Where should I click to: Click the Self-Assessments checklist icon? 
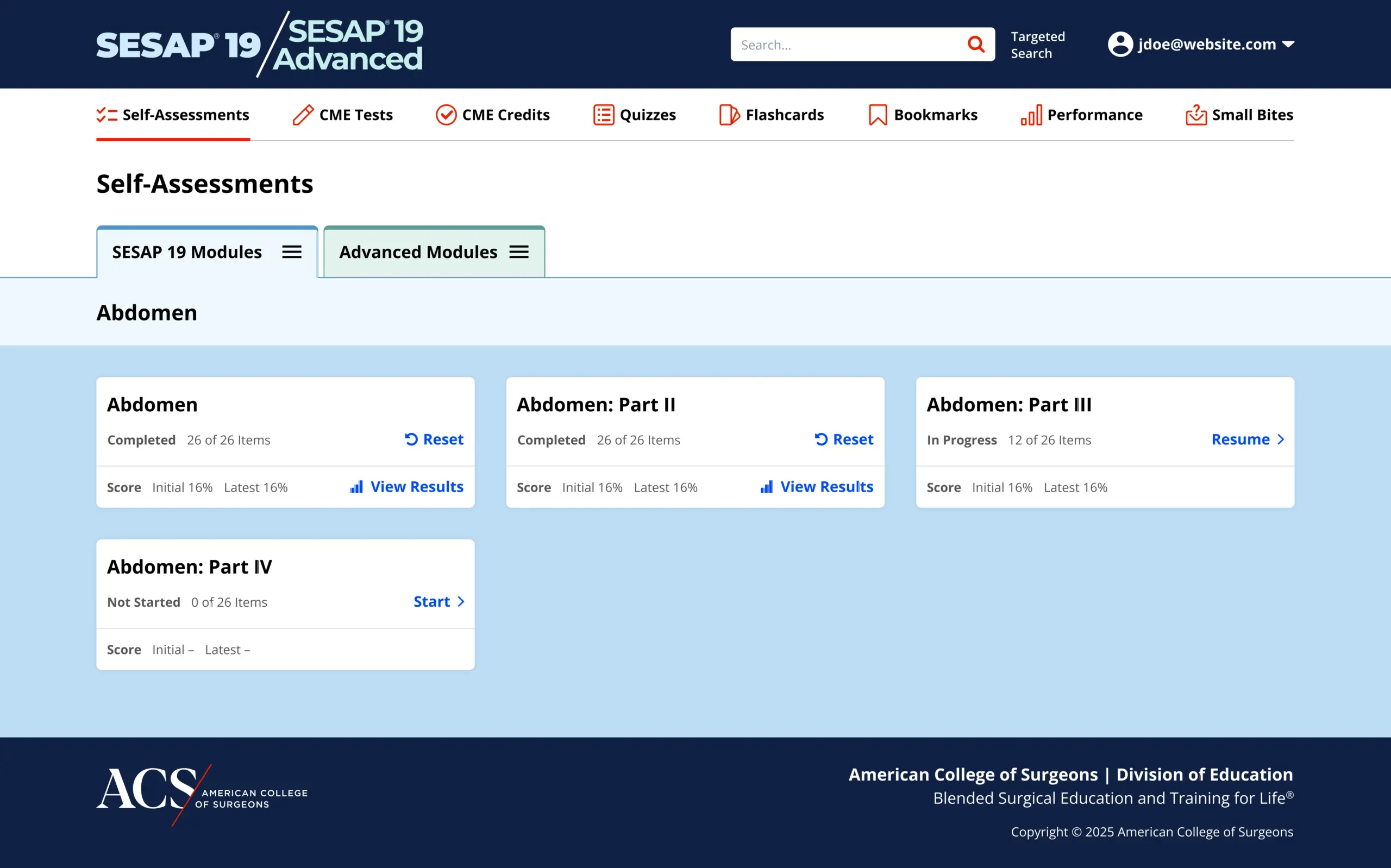[x=107, y=115]
